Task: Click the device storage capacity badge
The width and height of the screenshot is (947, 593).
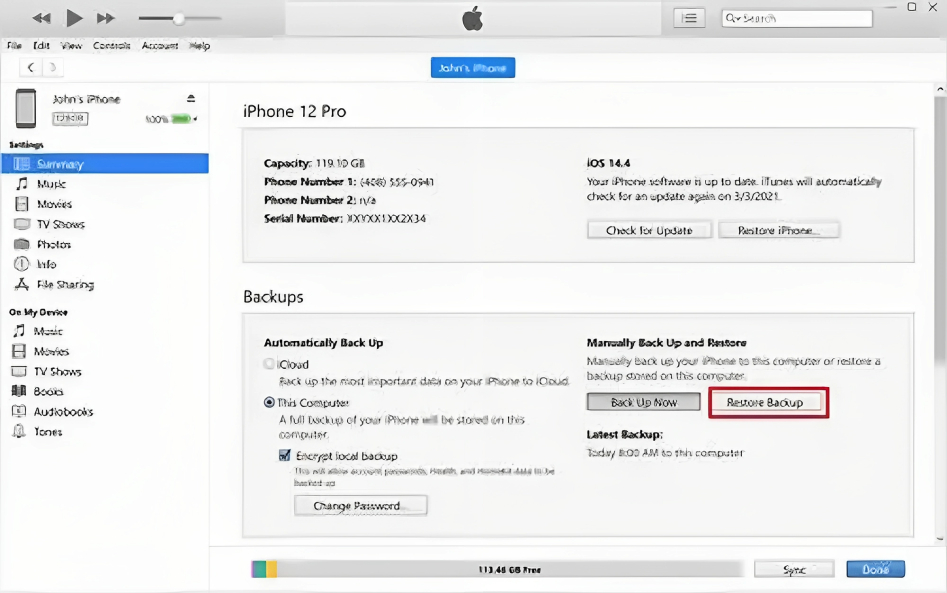Action: click(70, 118)
